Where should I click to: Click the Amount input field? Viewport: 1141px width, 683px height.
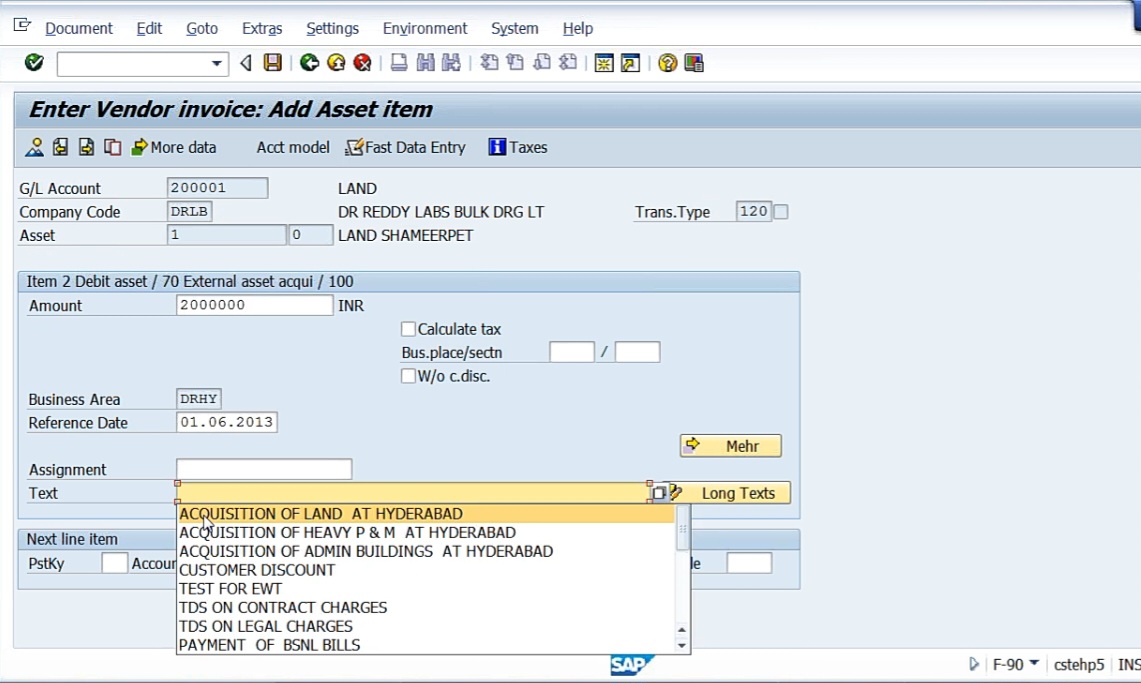coord(254,305)
